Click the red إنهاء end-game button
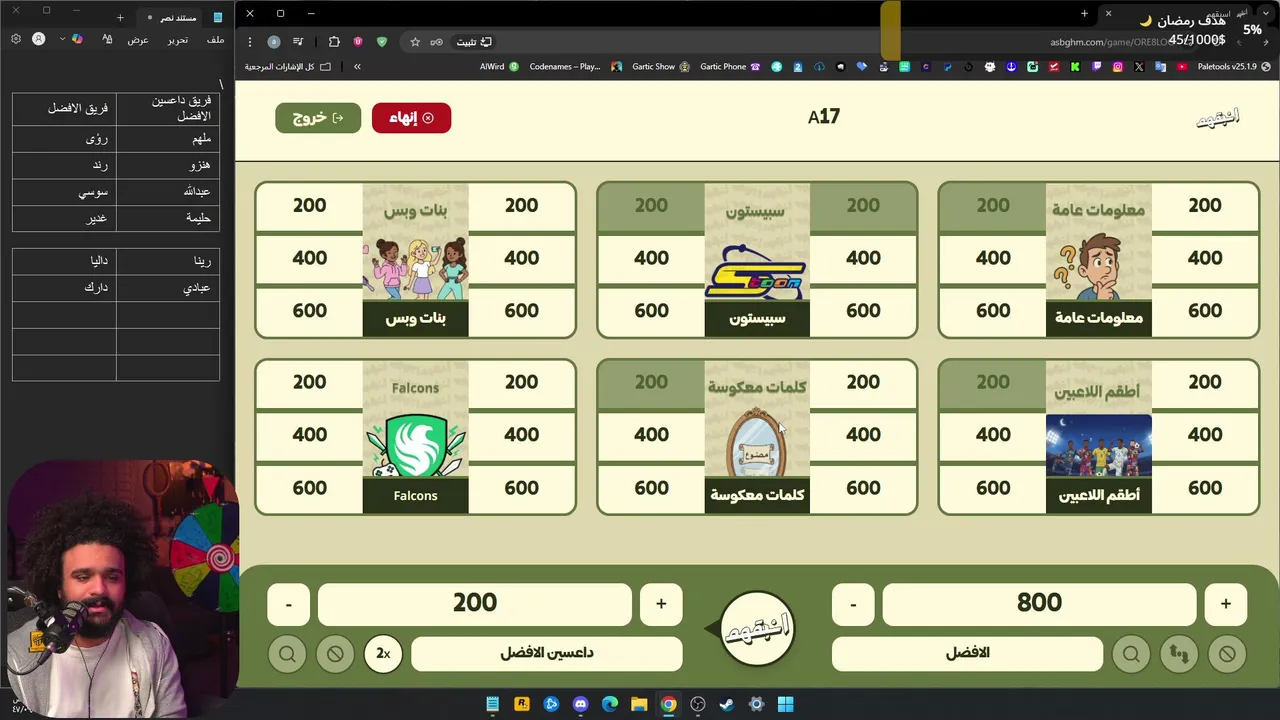 411,118
